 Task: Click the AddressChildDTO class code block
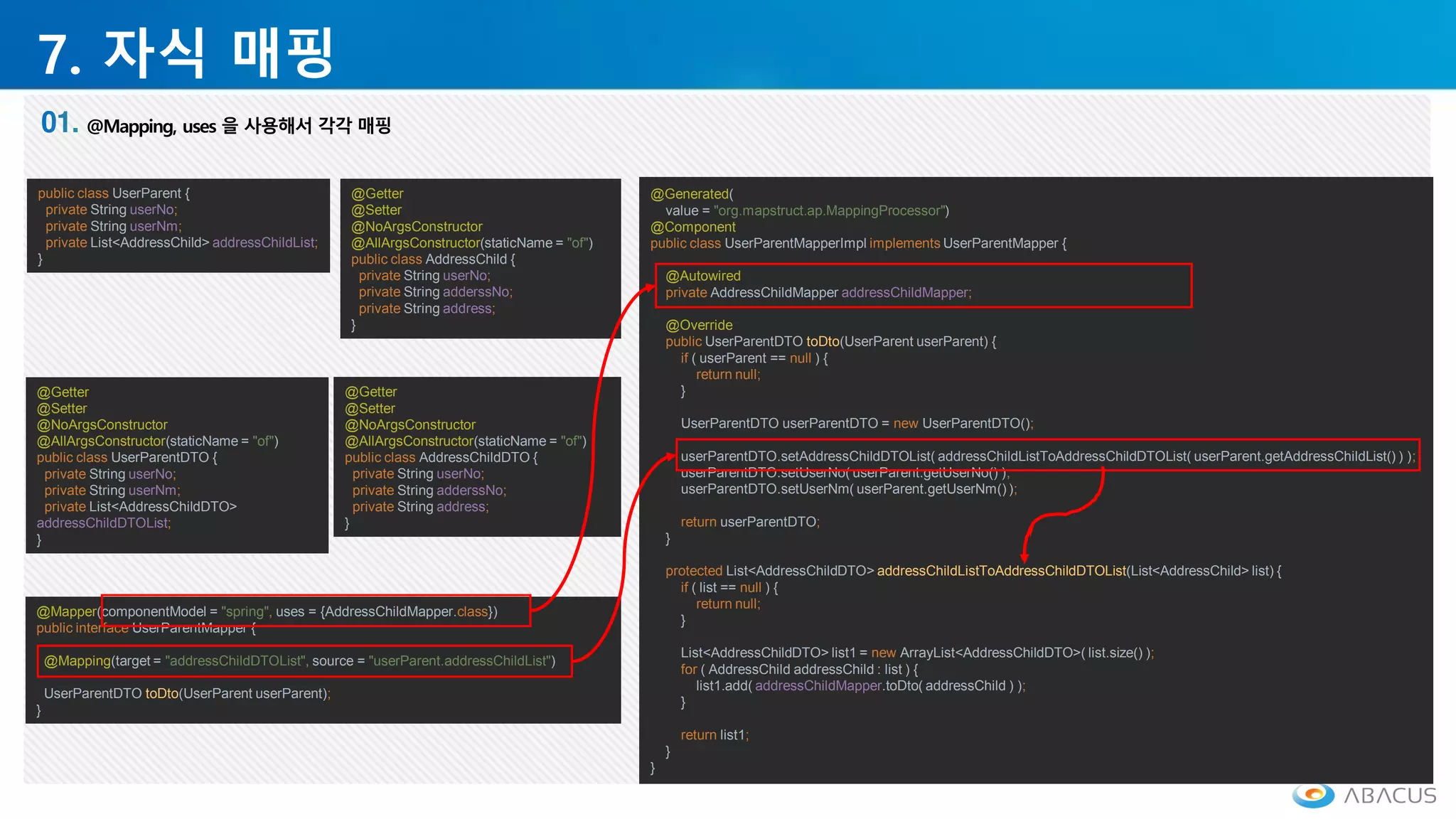476,456
